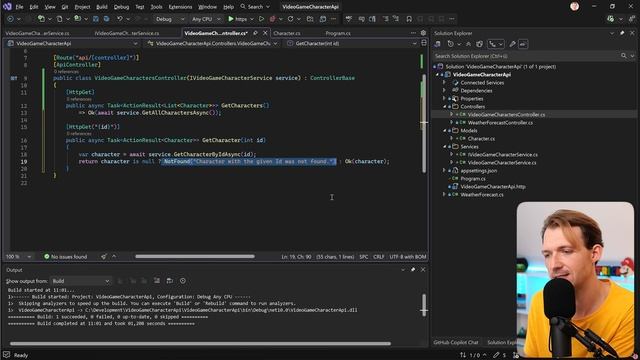The height and width of the screenshot is (360, 640).
Task: Pin the Output panel
Action: tap(413, 270)
